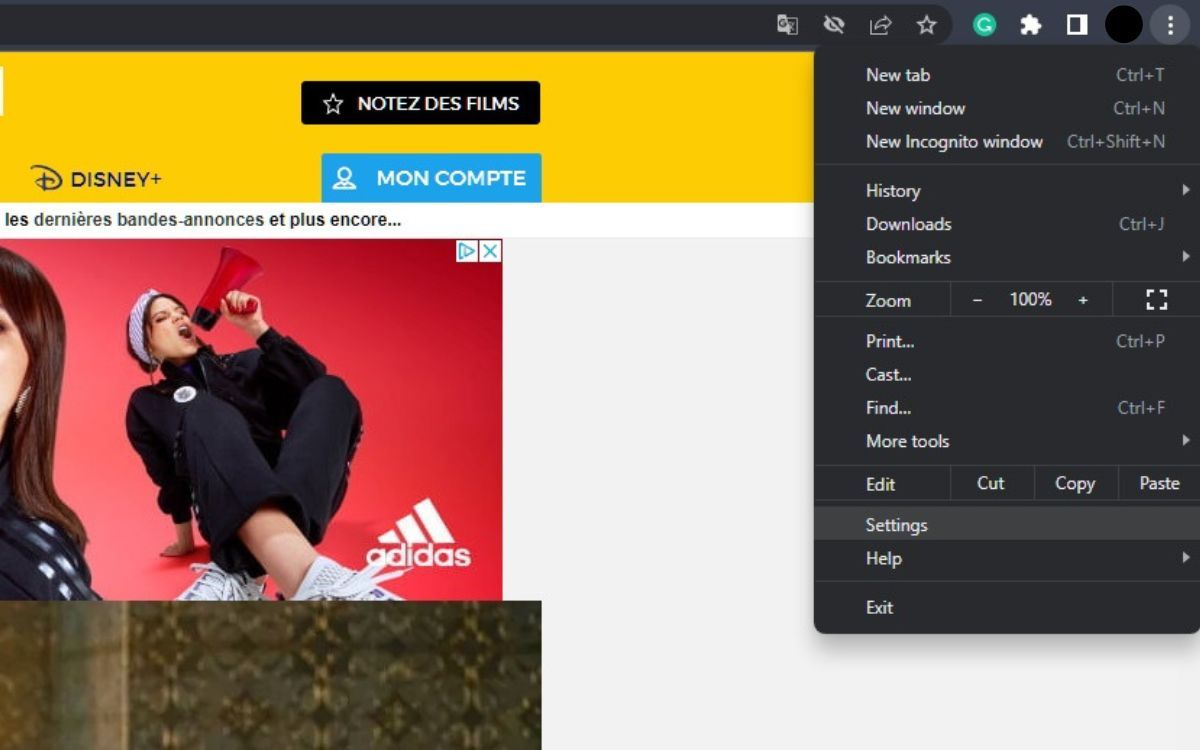Open Downloads from the menu
This screenshot has width=1200, height=750.
(1007, 224)
